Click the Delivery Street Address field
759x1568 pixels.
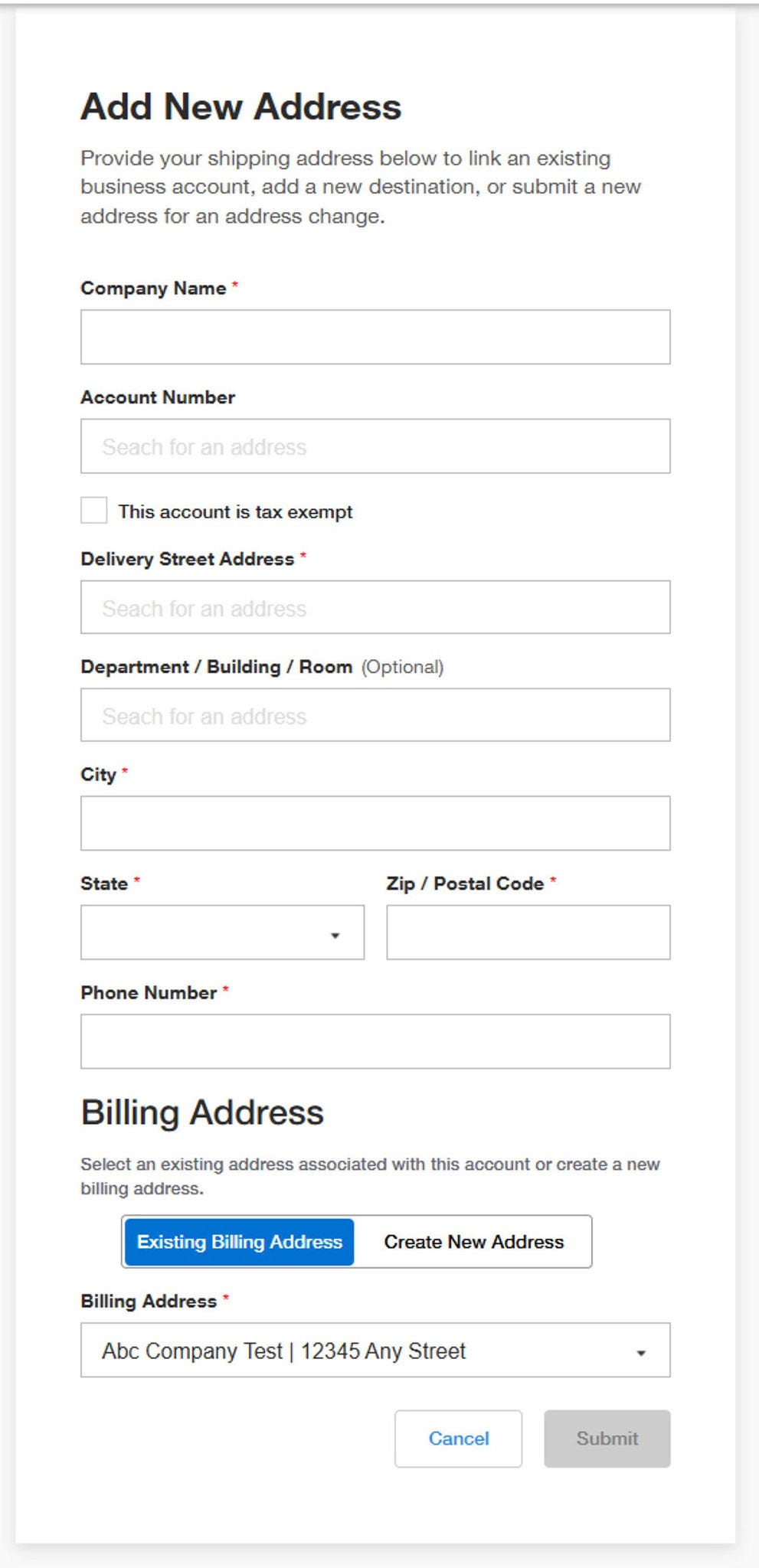pyautogui.click(x=375, y=607)
